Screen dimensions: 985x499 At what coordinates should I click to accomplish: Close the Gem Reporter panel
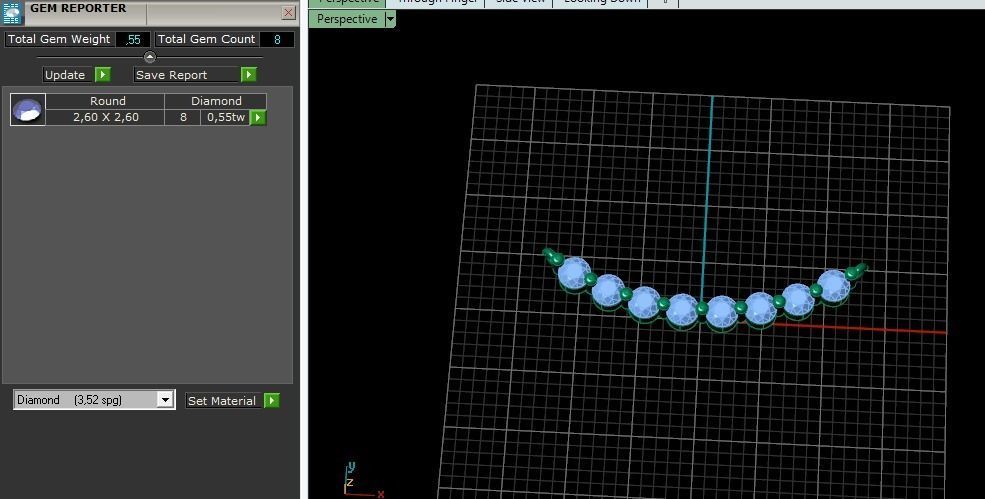coord(288,13)
